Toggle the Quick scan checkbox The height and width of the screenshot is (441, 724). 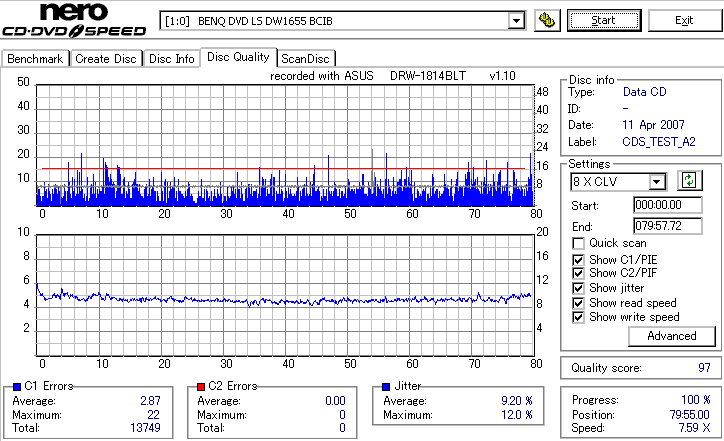tap(578, 243)
